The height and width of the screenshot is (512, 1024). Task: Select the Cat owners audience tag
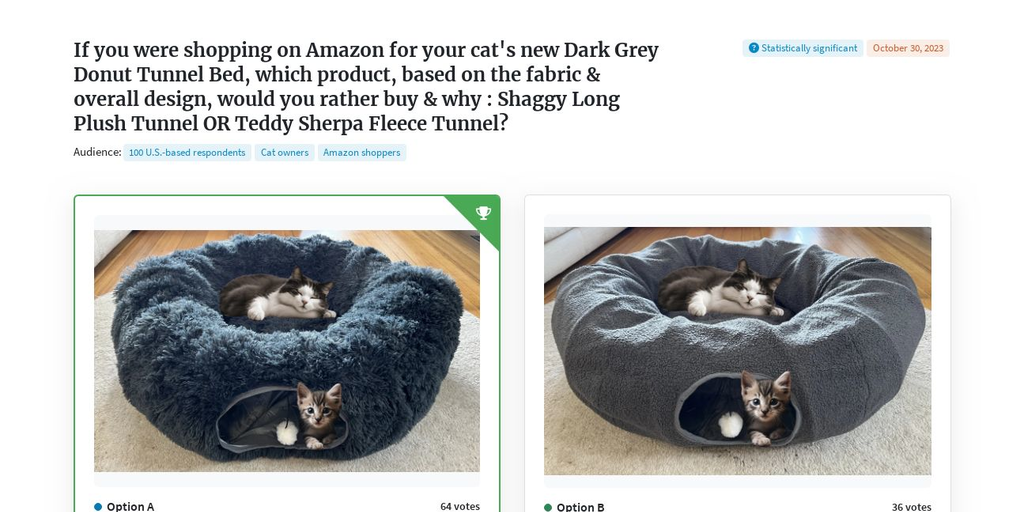click(x=284, y=152)
